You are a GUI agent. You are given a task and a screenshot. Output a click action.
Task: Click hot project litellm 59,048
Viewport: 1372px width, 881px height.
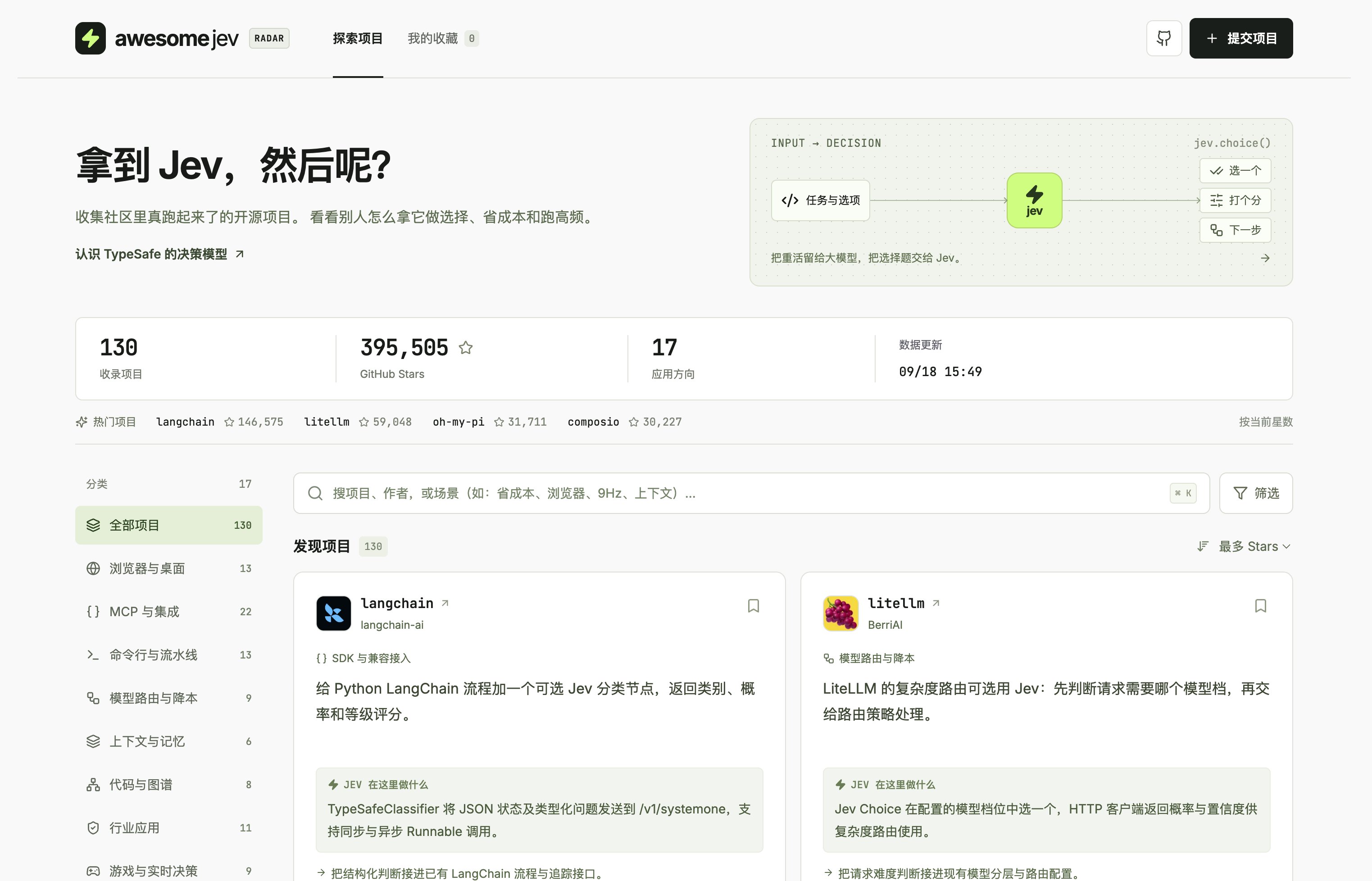(x=358, y=422)
